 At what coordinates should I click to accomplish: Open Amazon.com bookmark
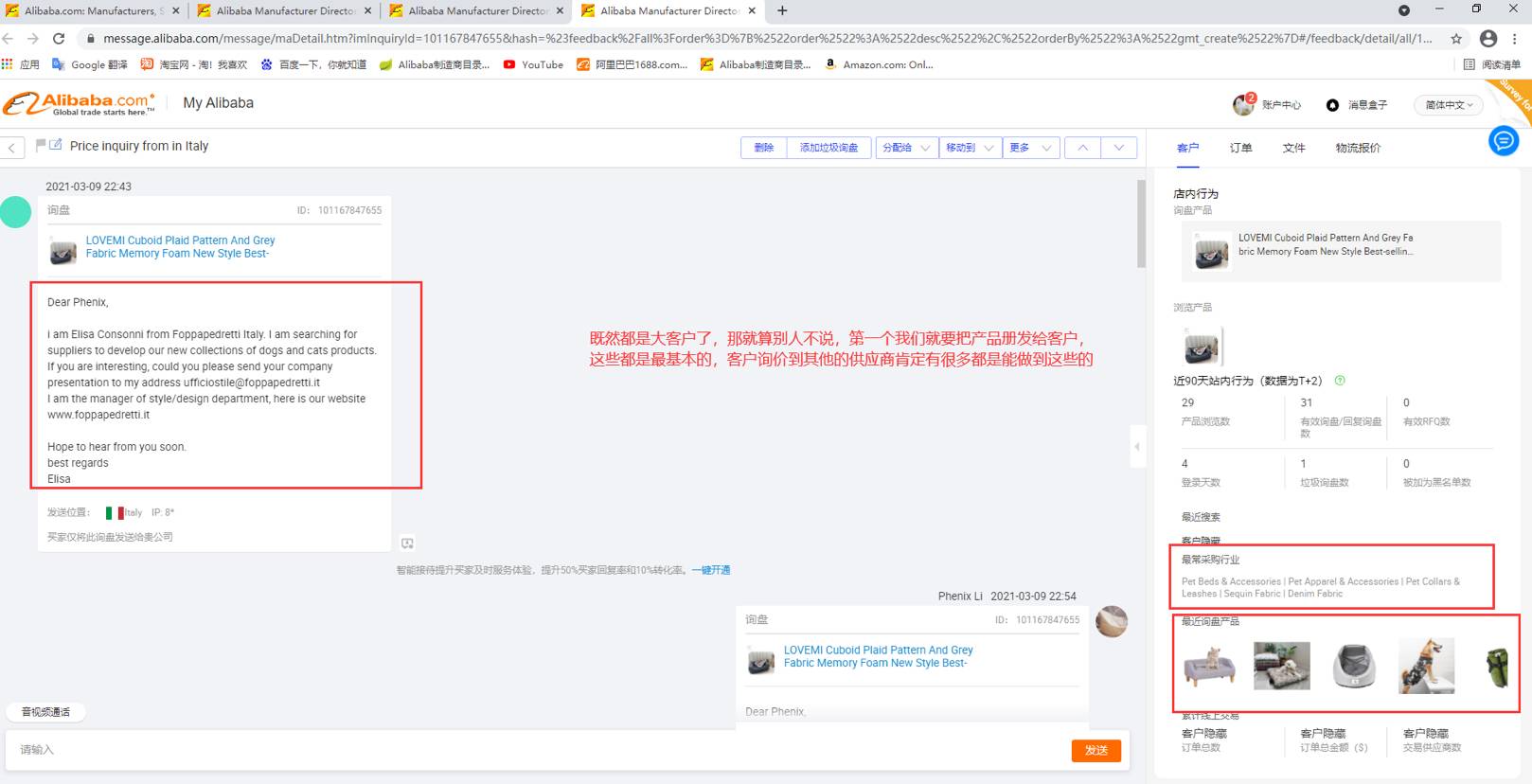pos(879,64)
